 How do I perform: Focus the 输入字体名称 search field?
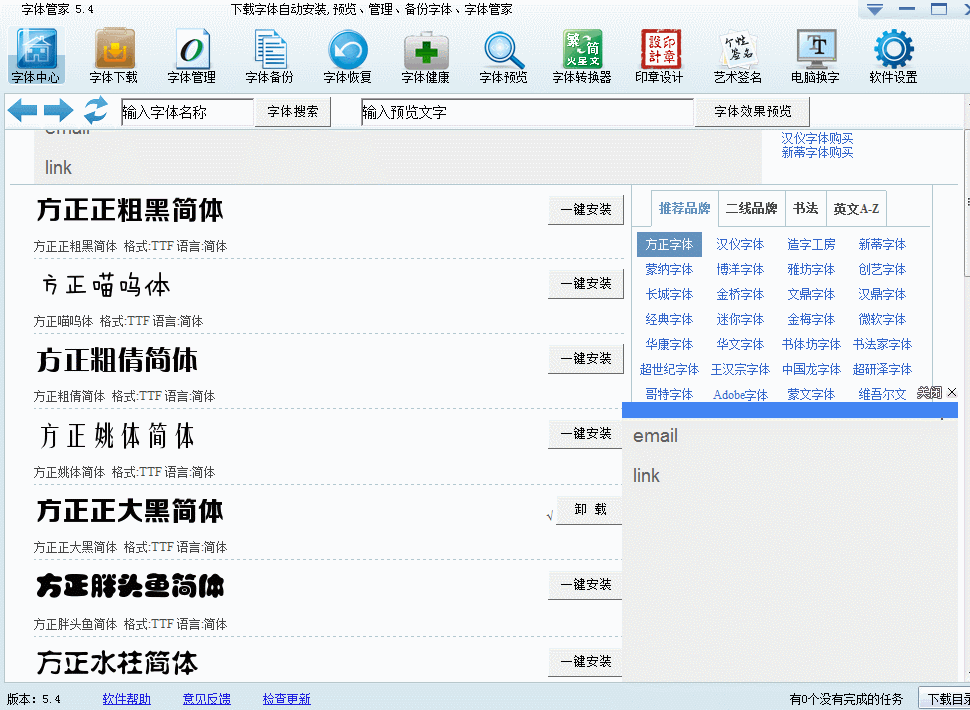[187, 112]
